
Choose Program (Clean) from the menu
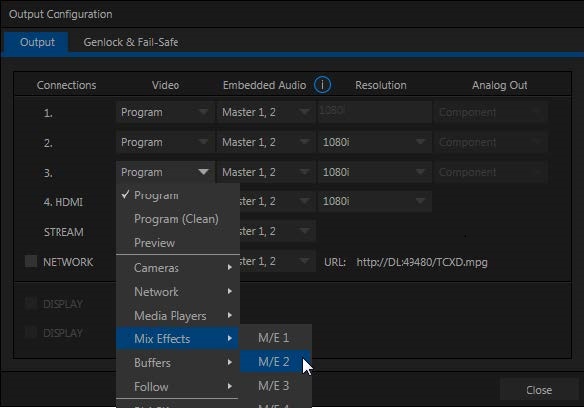point(178,219)
